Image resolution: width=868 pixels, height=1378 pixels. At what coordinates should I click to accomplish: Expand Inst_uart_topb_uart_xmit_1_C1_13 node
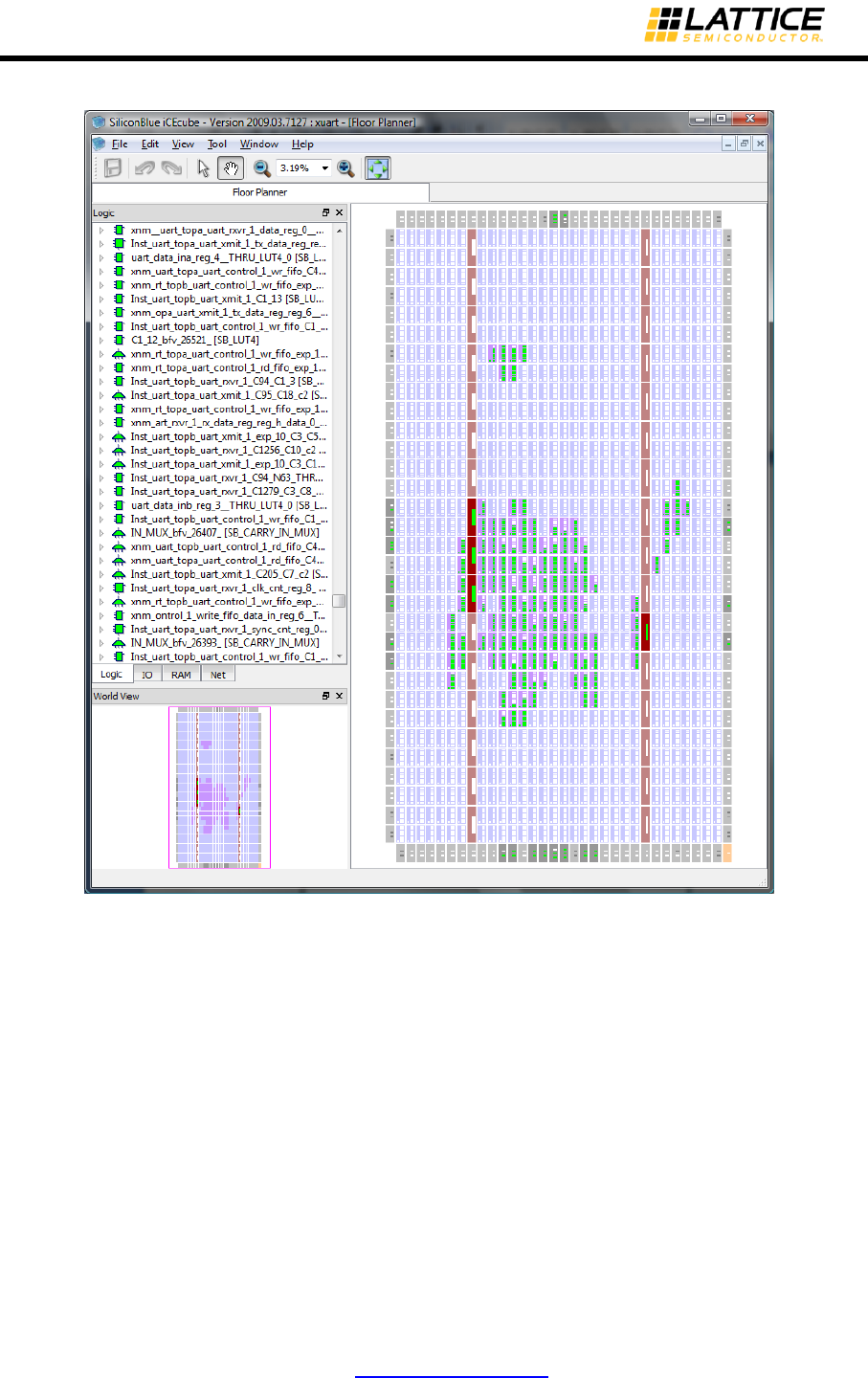[x=101, y=299]
